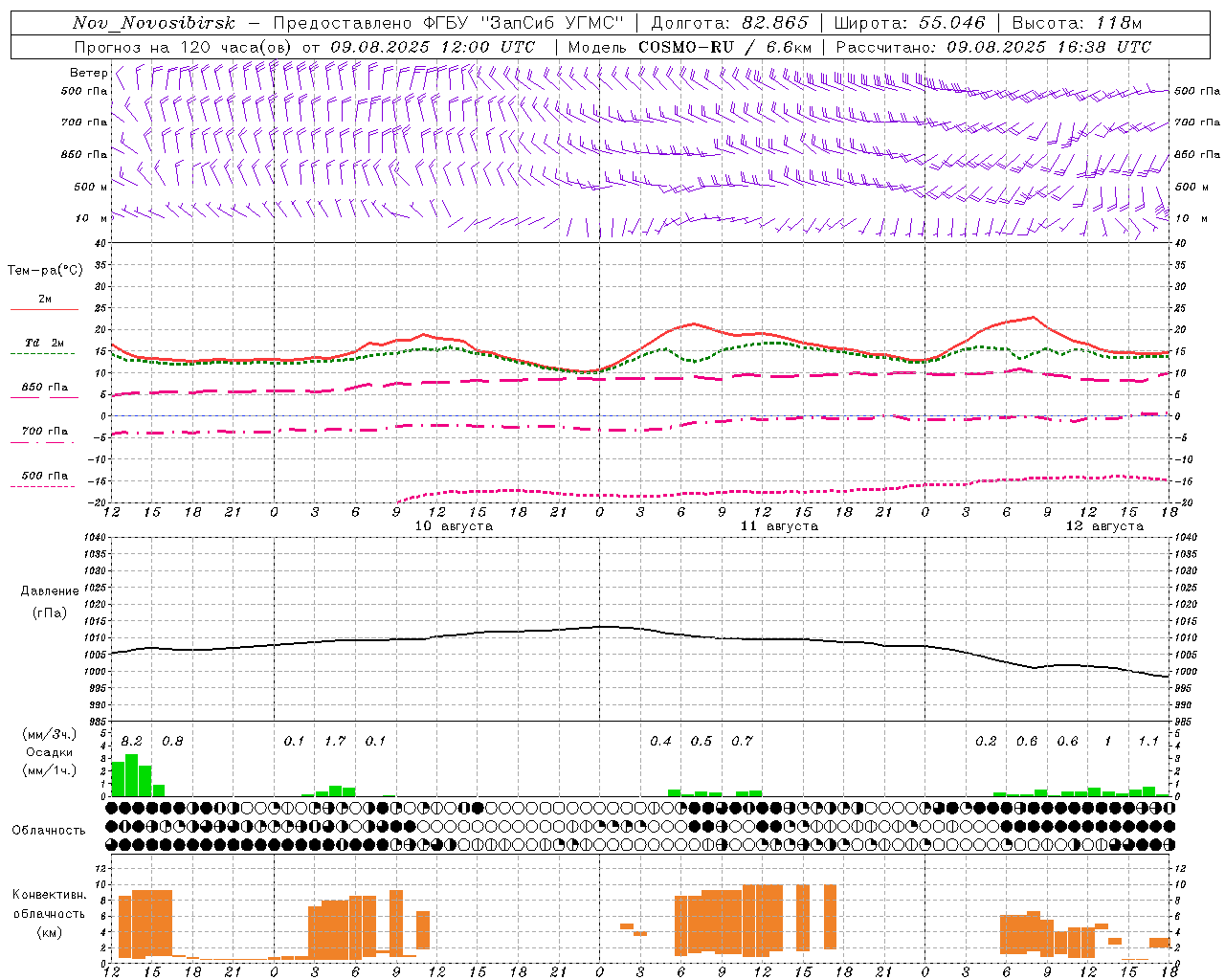Click the '0.7' precipitation amount value

[742, 741]
